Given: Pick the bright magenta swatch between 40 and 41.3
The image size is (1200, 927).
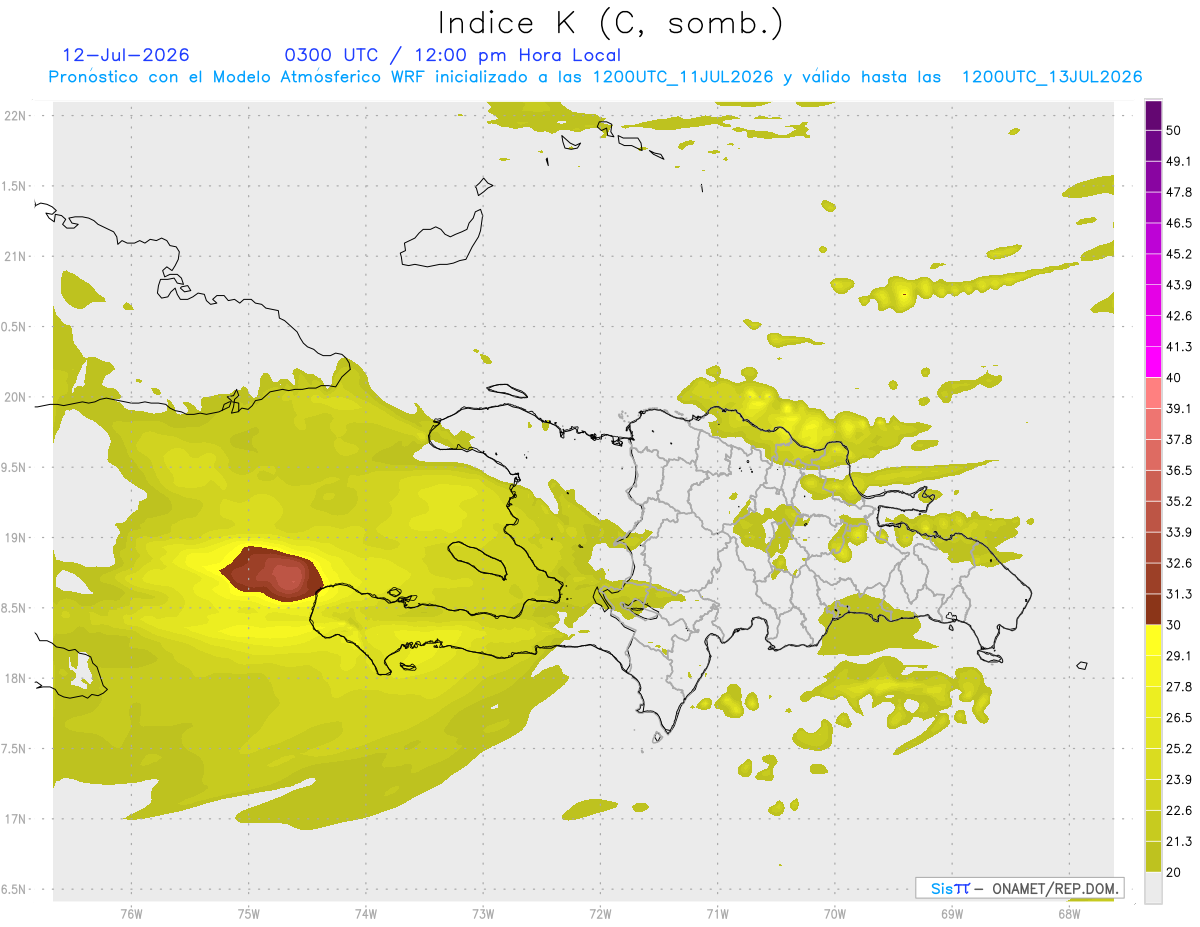Looking at the screenshot, I should click(1153, 362).
